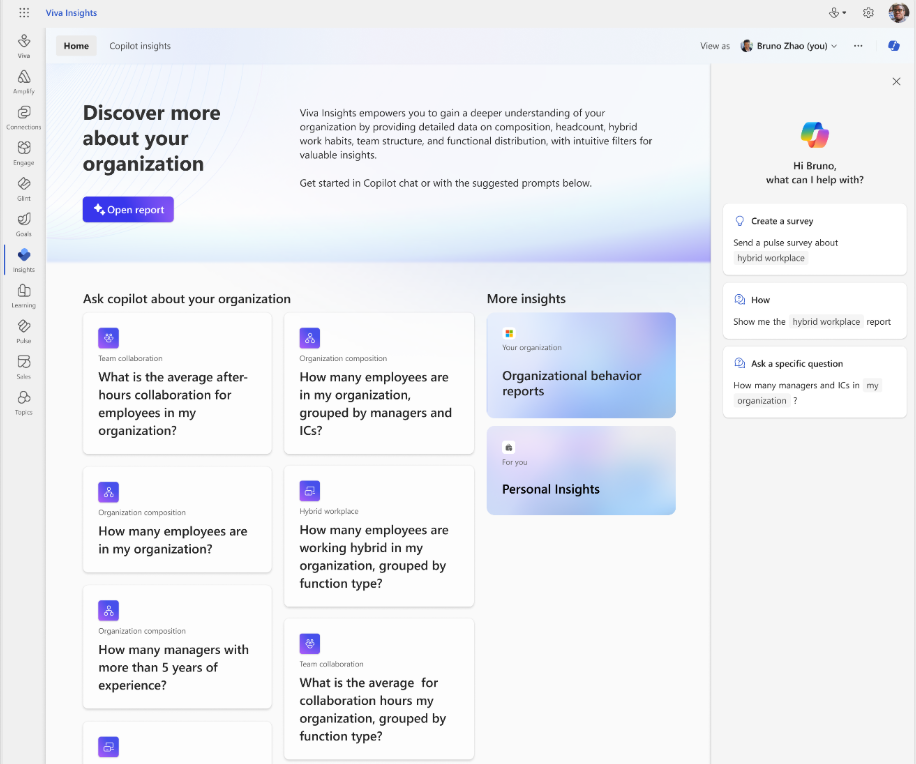The height and width of the screenshot is (764, 916).
Task: Select the Create a survey prompt card
Action: (814, 239)
